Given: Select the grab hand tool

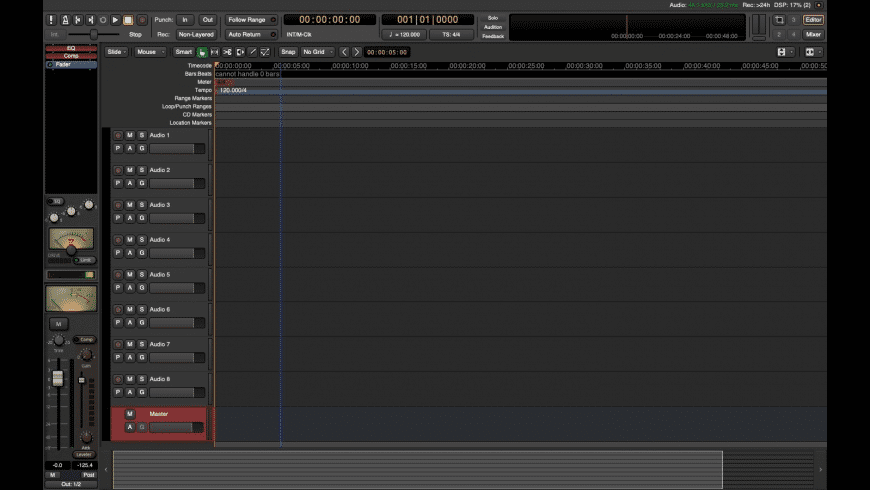Looking at the screenshot, I should tap(202, 52).
